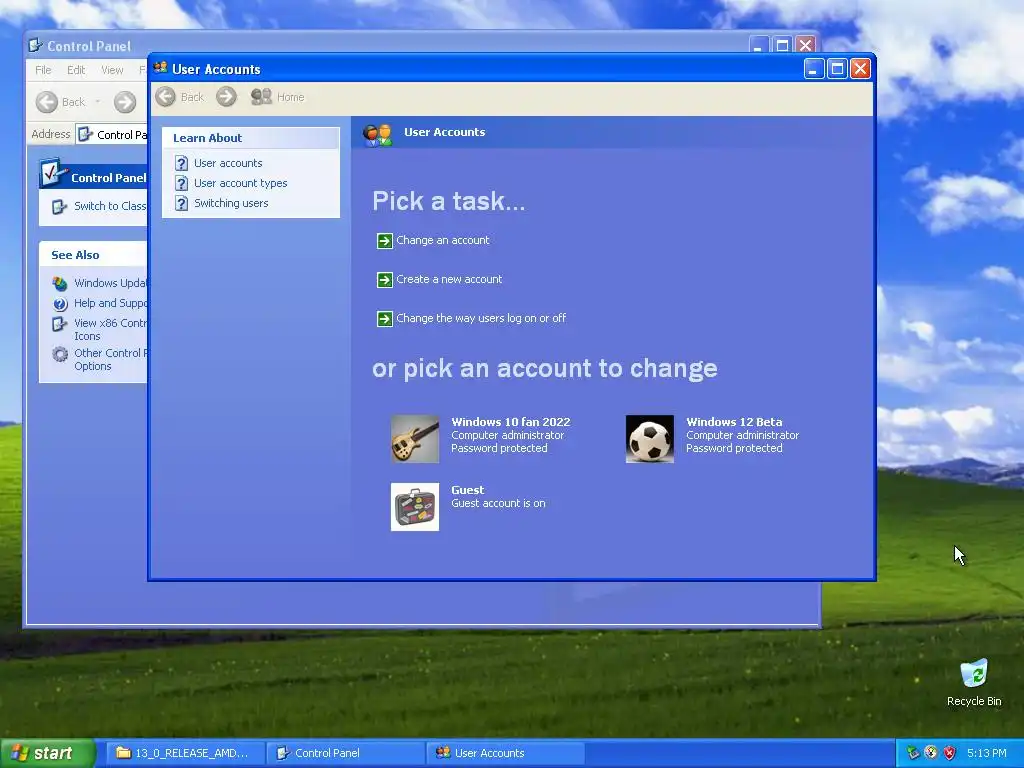
Task: Minimize the User Accounts window
Action: click(x=814, y=69)
